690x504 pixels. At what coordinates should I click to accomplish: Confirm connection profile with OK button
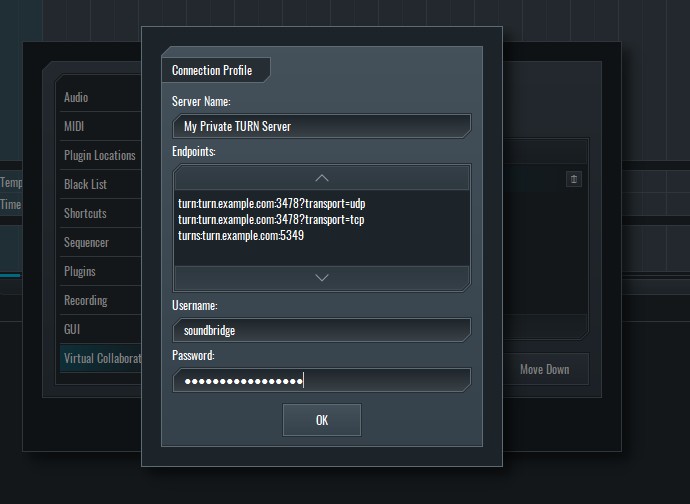tap(322, 420)
